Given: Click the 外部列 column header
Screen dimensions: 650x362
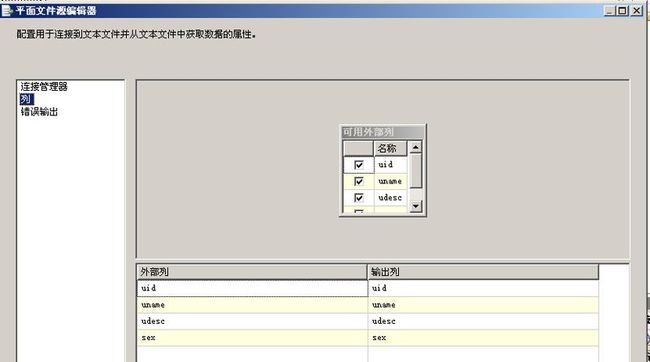Looking at the screenshot, I should [x=252, y=272].
